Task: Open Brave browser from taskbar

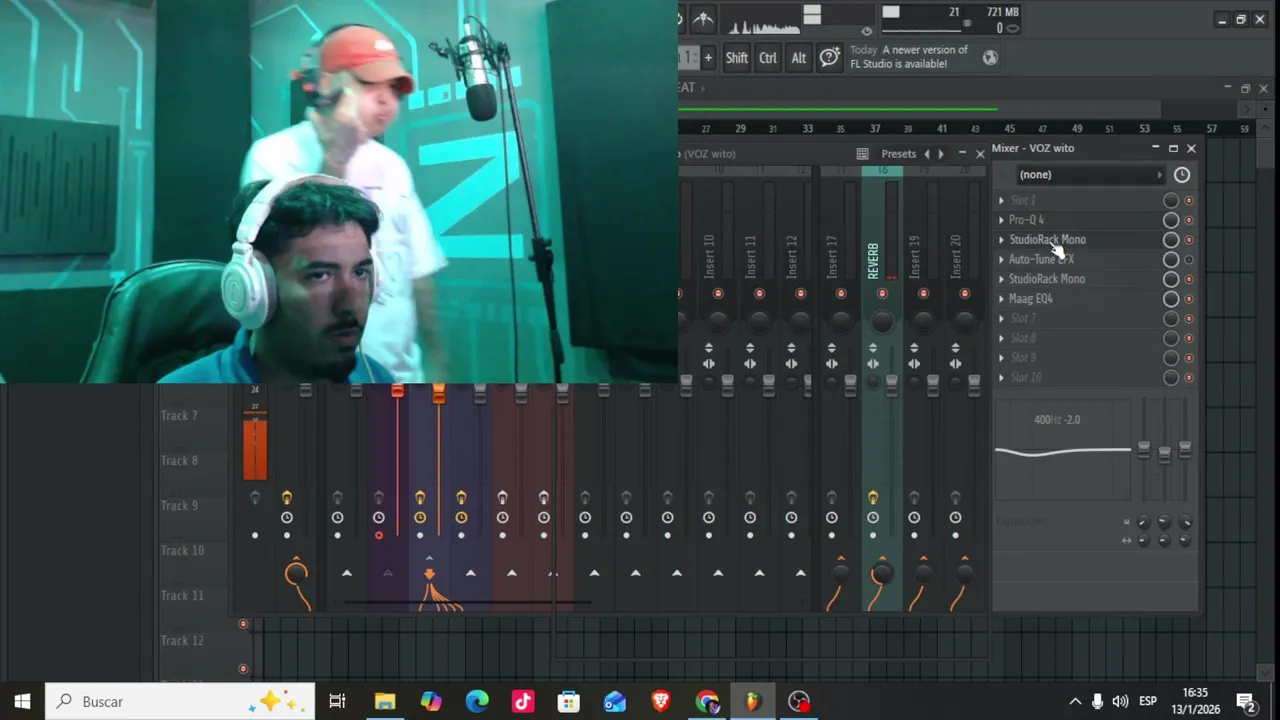Action: click(661, 702)
